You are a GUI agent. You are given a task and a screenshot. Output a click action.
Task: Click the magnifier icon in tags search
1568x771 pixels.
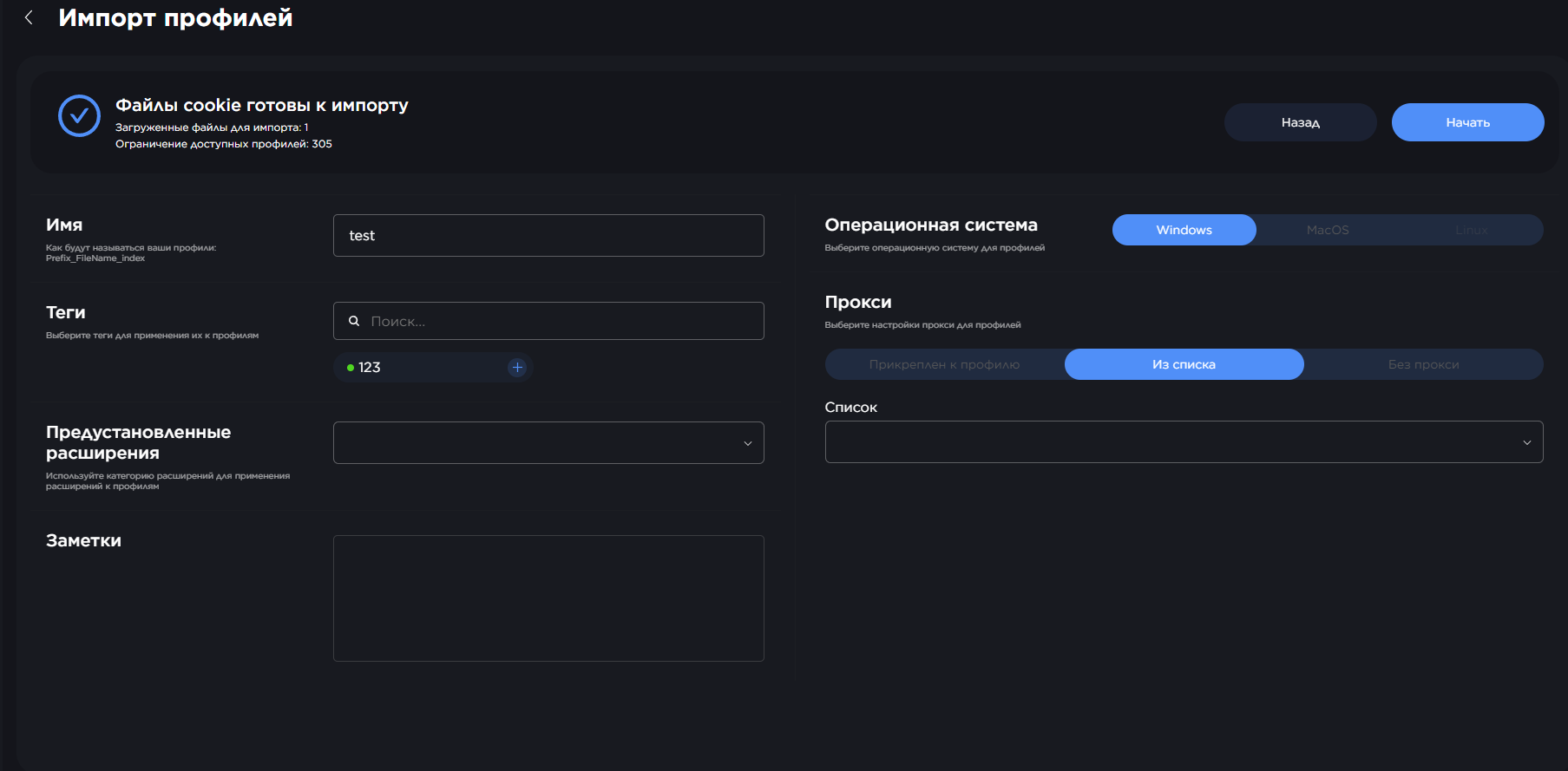(x=354, y=321)
